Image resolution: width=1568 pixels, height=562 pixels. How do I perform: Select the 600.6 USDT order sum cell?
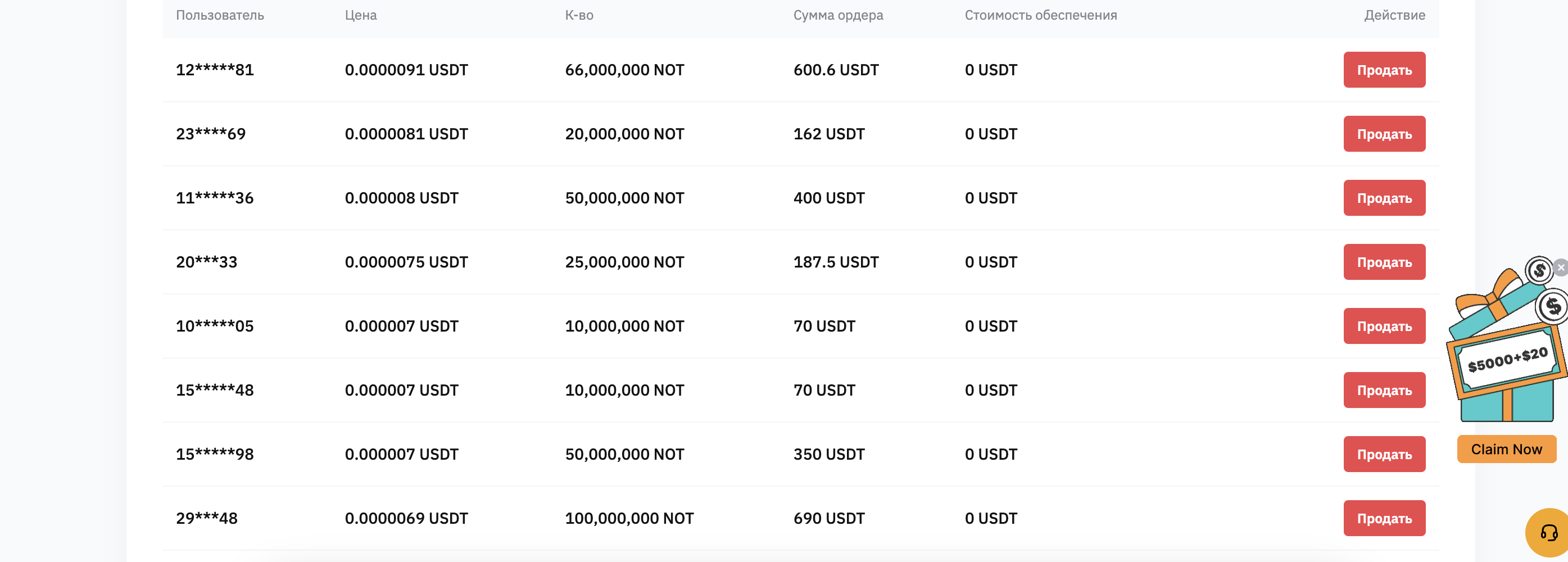pos(836,70)
